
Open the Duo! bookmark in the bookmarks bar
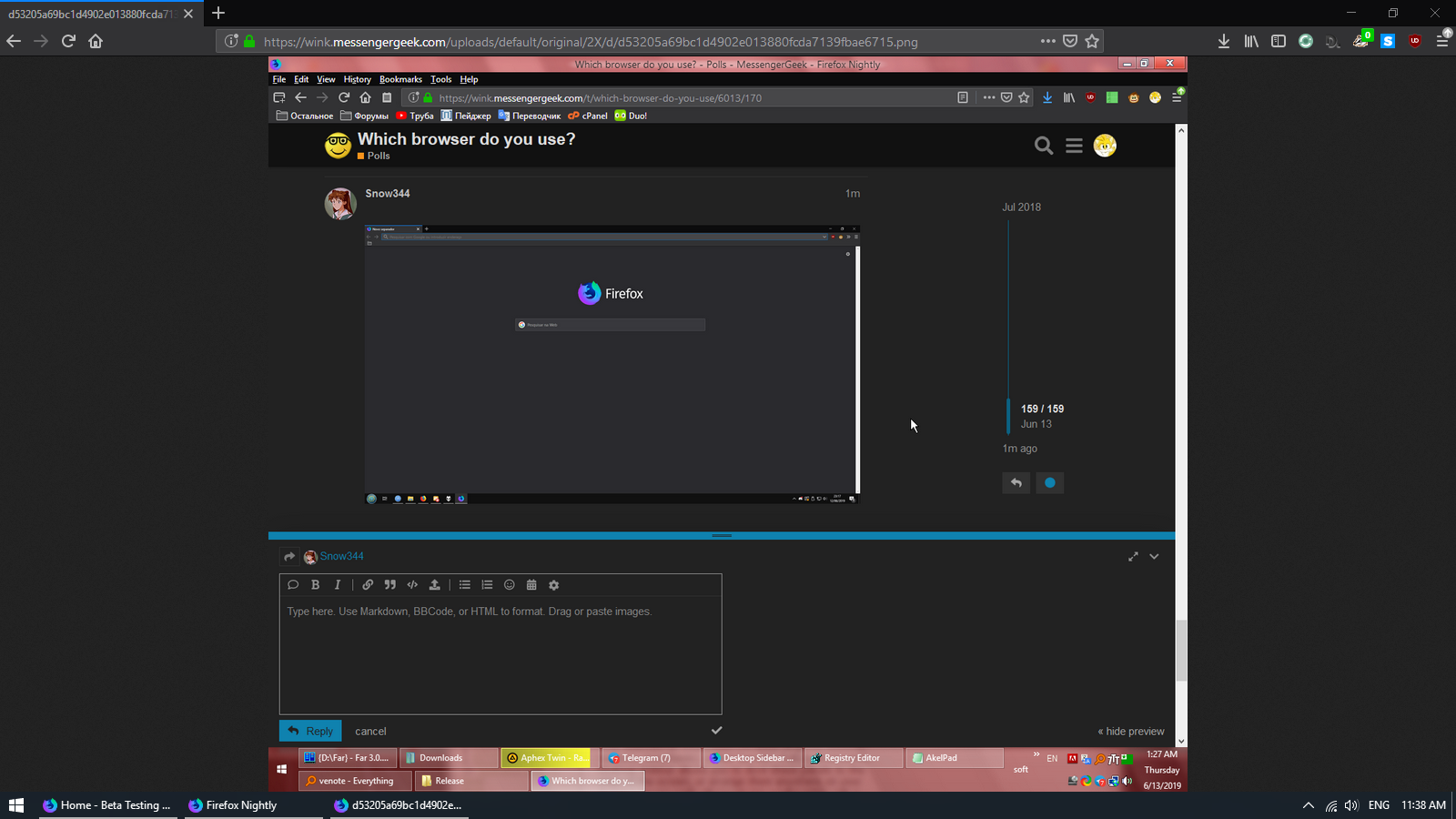tap(631, 116)
